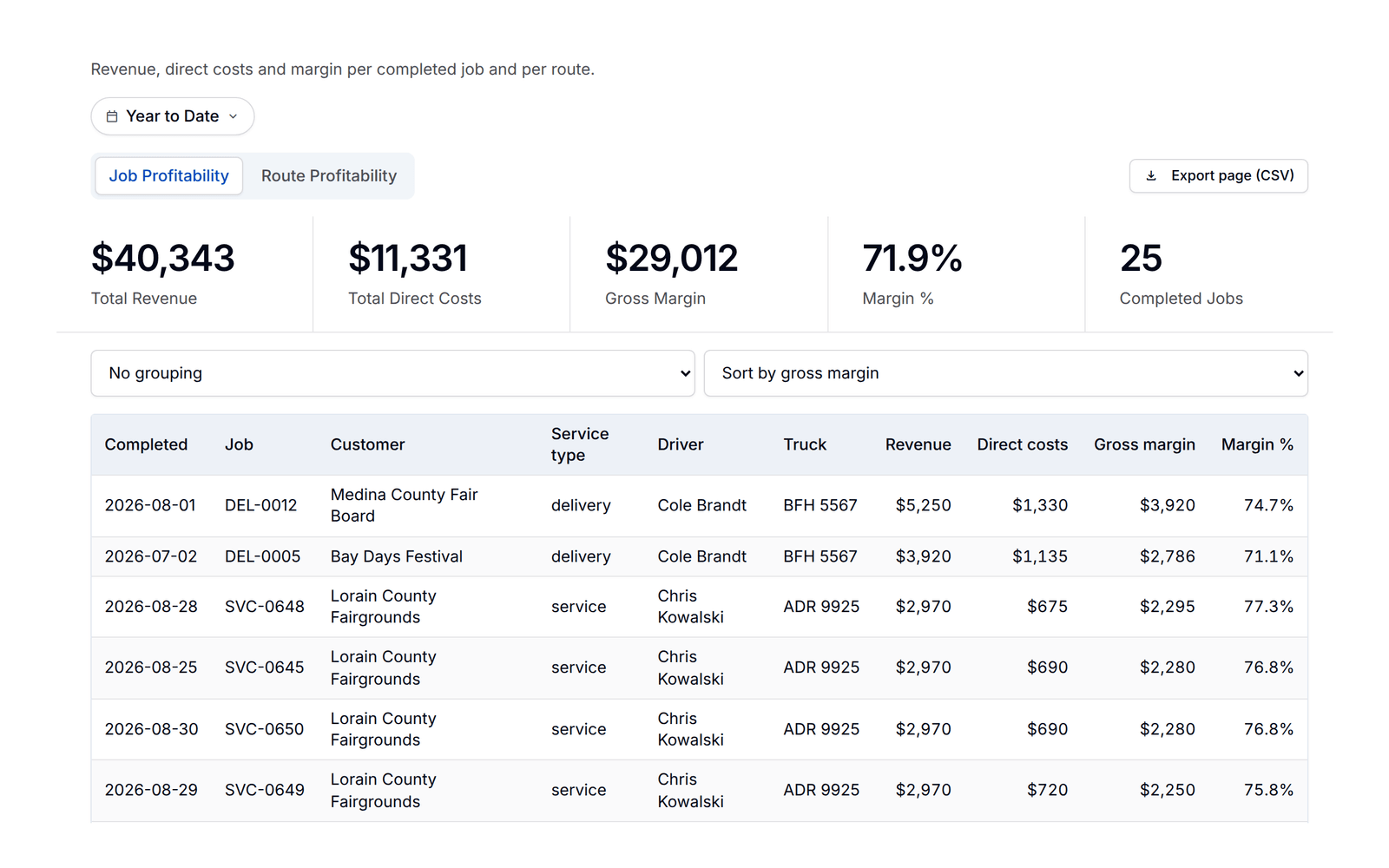The height and width of the screenshot is (868, 1389).
Task: Click the $1,135 direct costs cell
Action: [x=1040, y=556]
